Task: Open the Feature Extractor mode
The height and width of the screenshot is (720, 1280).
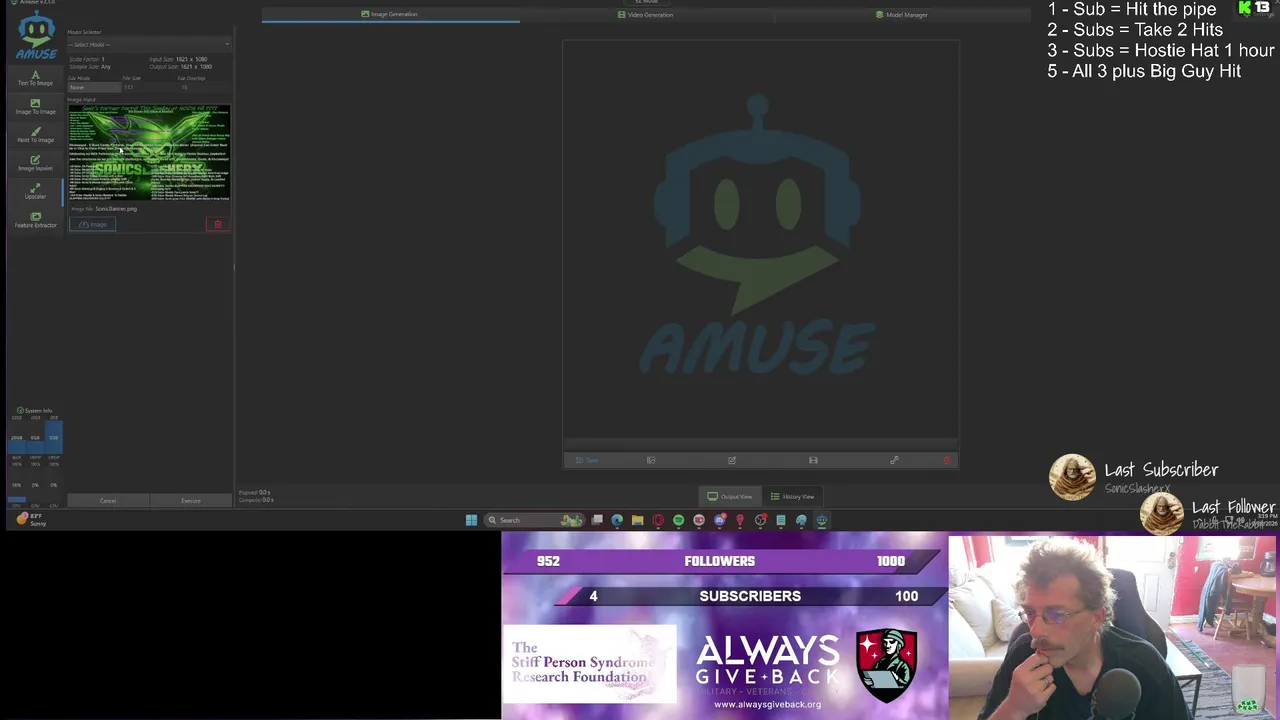Action: (35, 220)
